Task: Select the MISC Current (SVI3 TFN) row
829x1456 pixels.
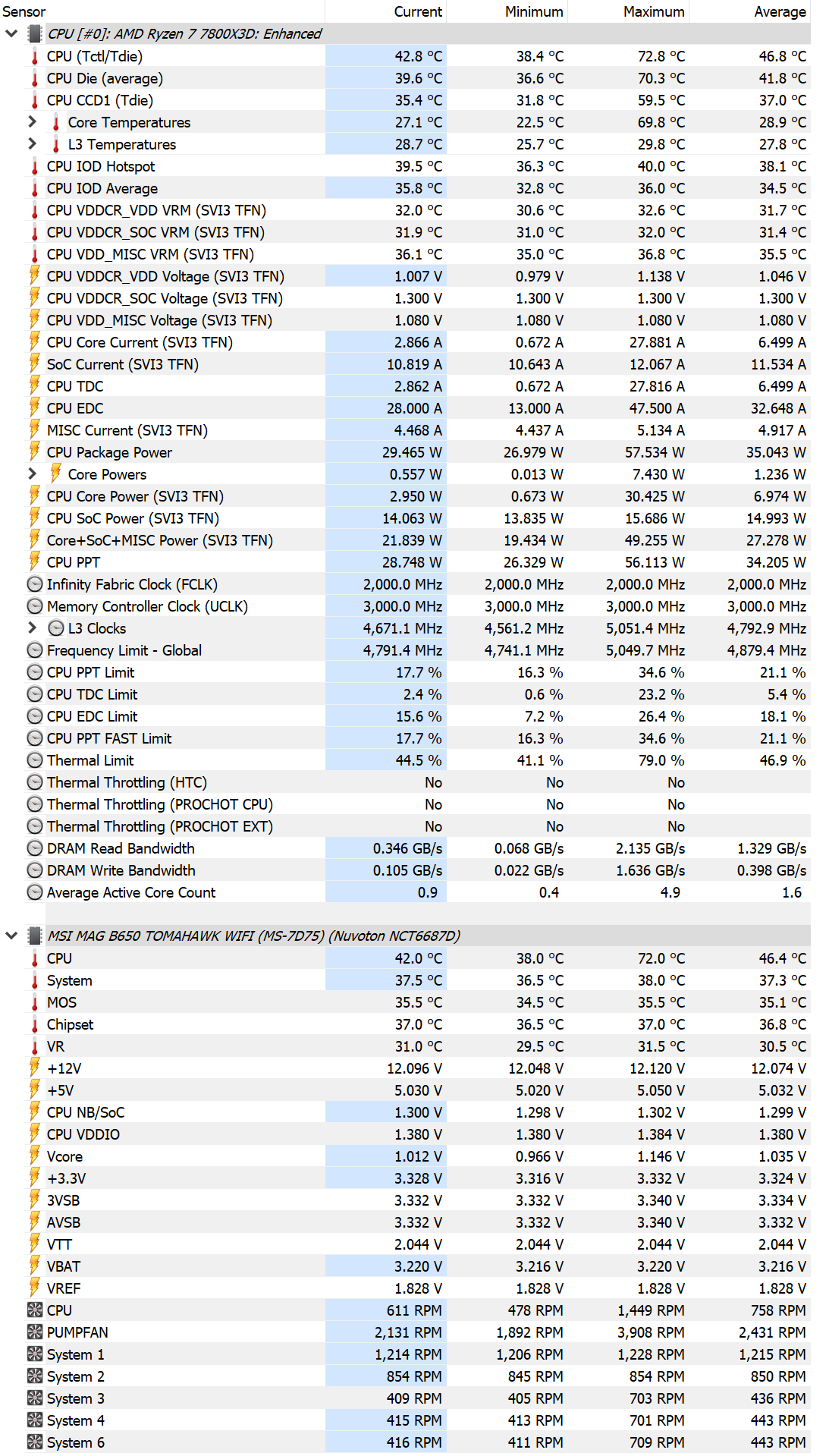Action: 405,430
